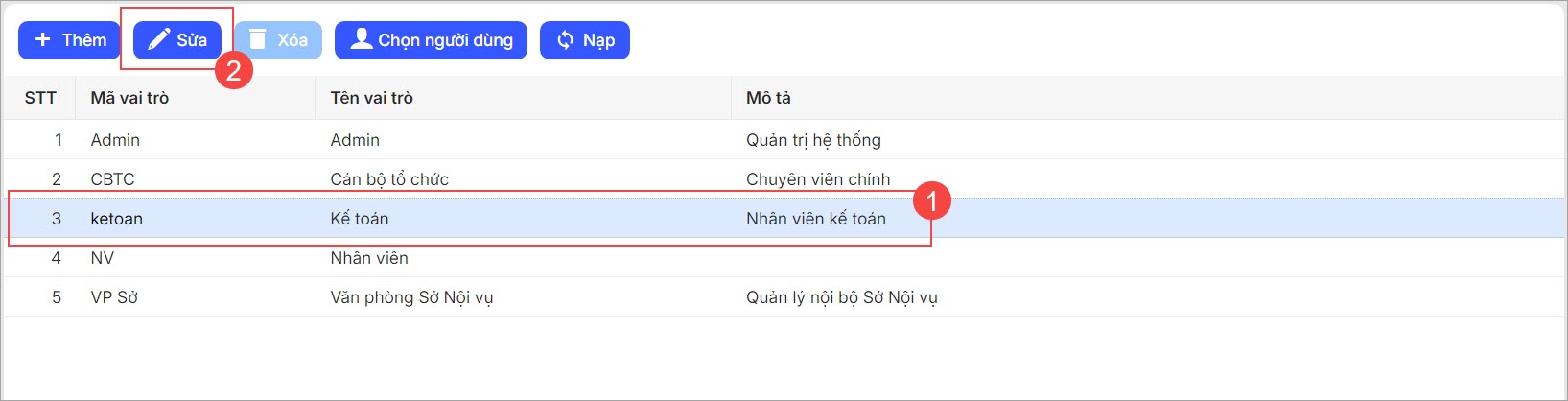Click the refresh icon on Nạp button
Screen dimensions: 1568x401
point(566,39)
